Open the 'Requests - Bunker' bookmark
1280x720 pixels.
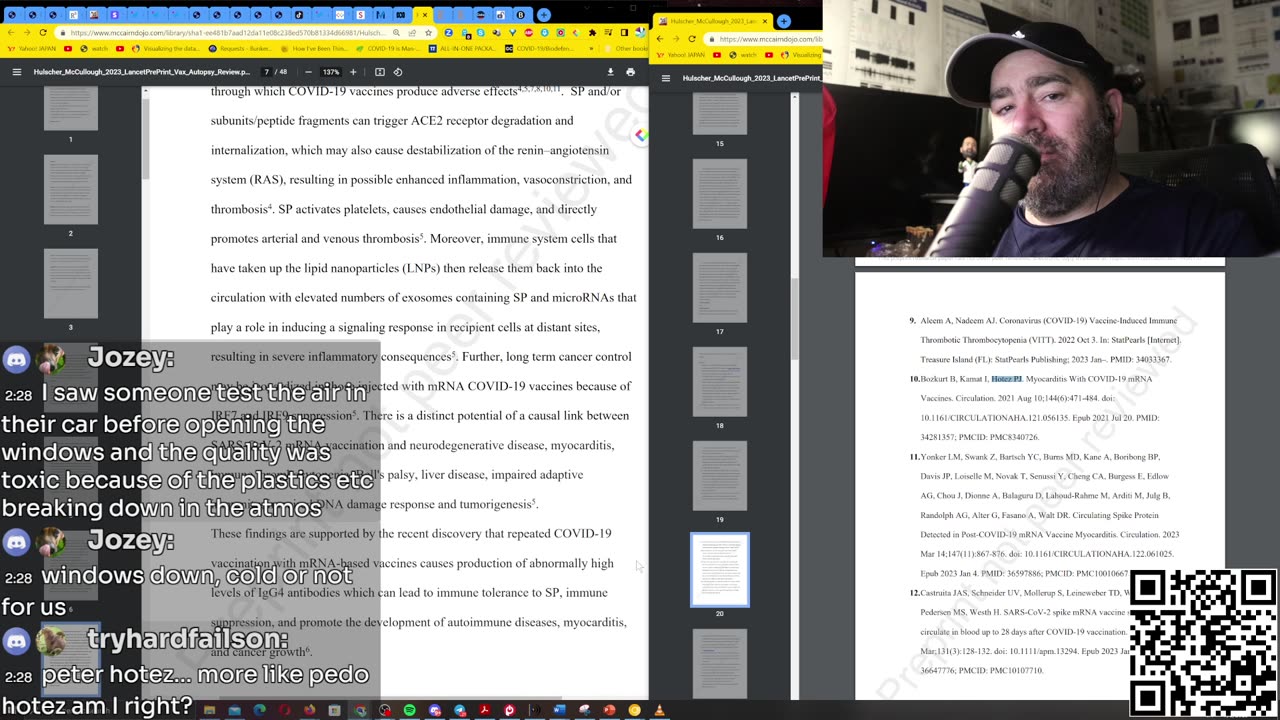tap(241, 48)
